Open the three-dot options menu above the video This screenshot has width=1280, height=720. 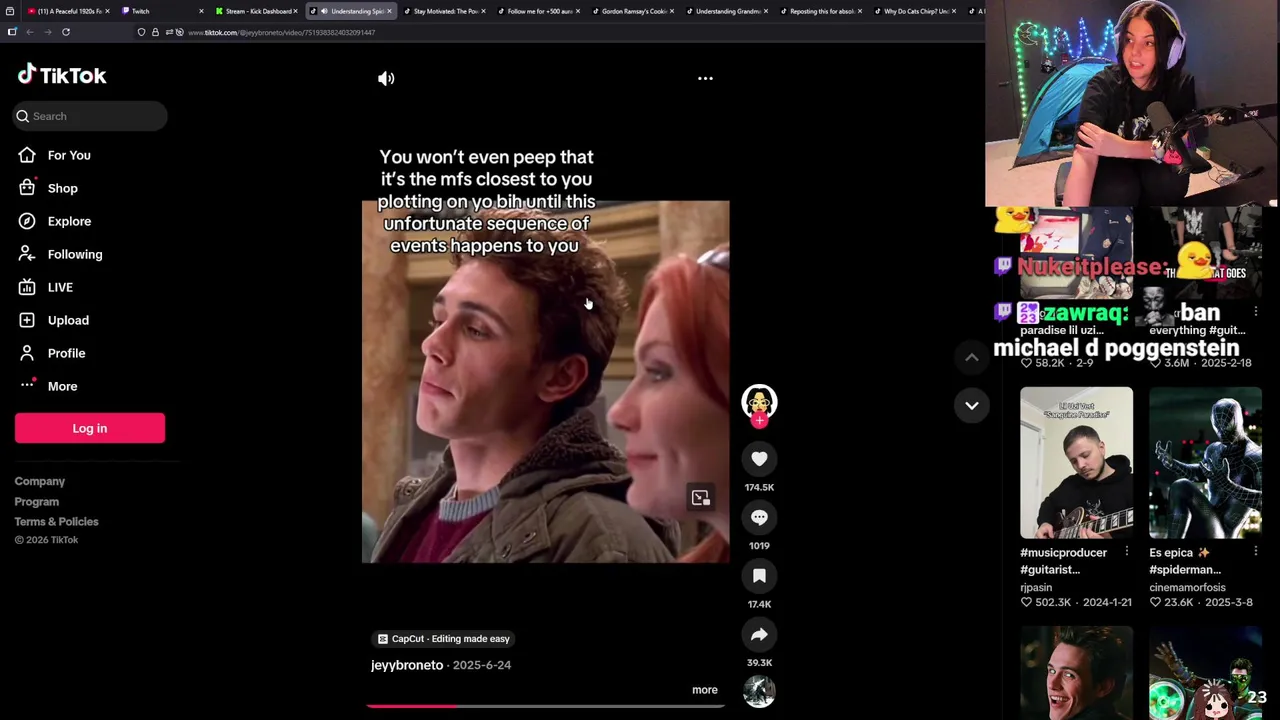705,78
